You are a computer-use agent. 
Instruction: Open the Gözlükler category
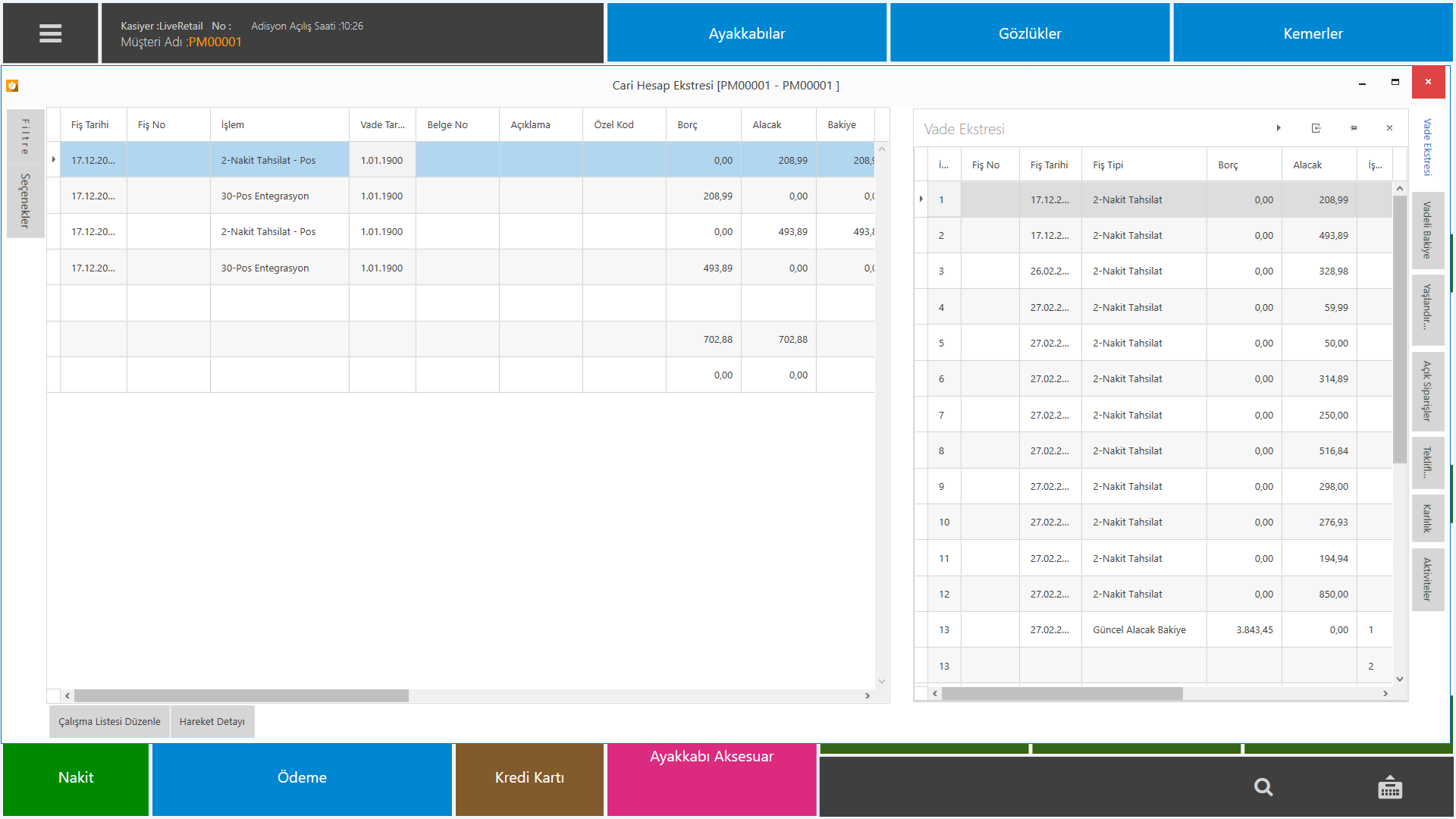click(1029, 33)
